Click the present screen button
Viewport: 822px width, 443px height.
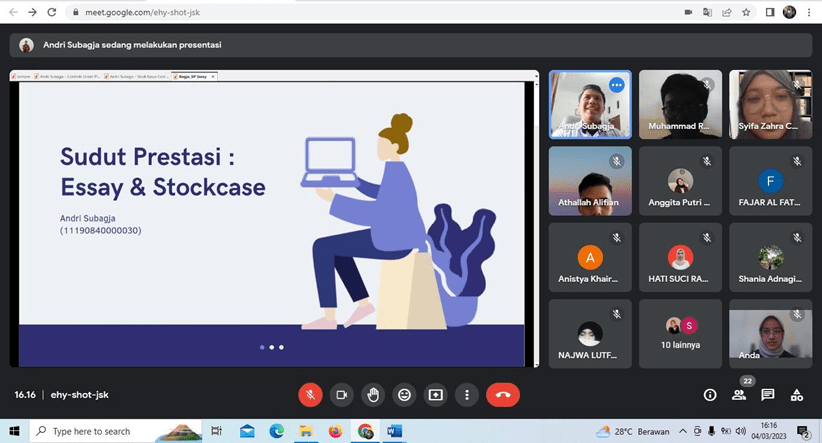point(435,395)
